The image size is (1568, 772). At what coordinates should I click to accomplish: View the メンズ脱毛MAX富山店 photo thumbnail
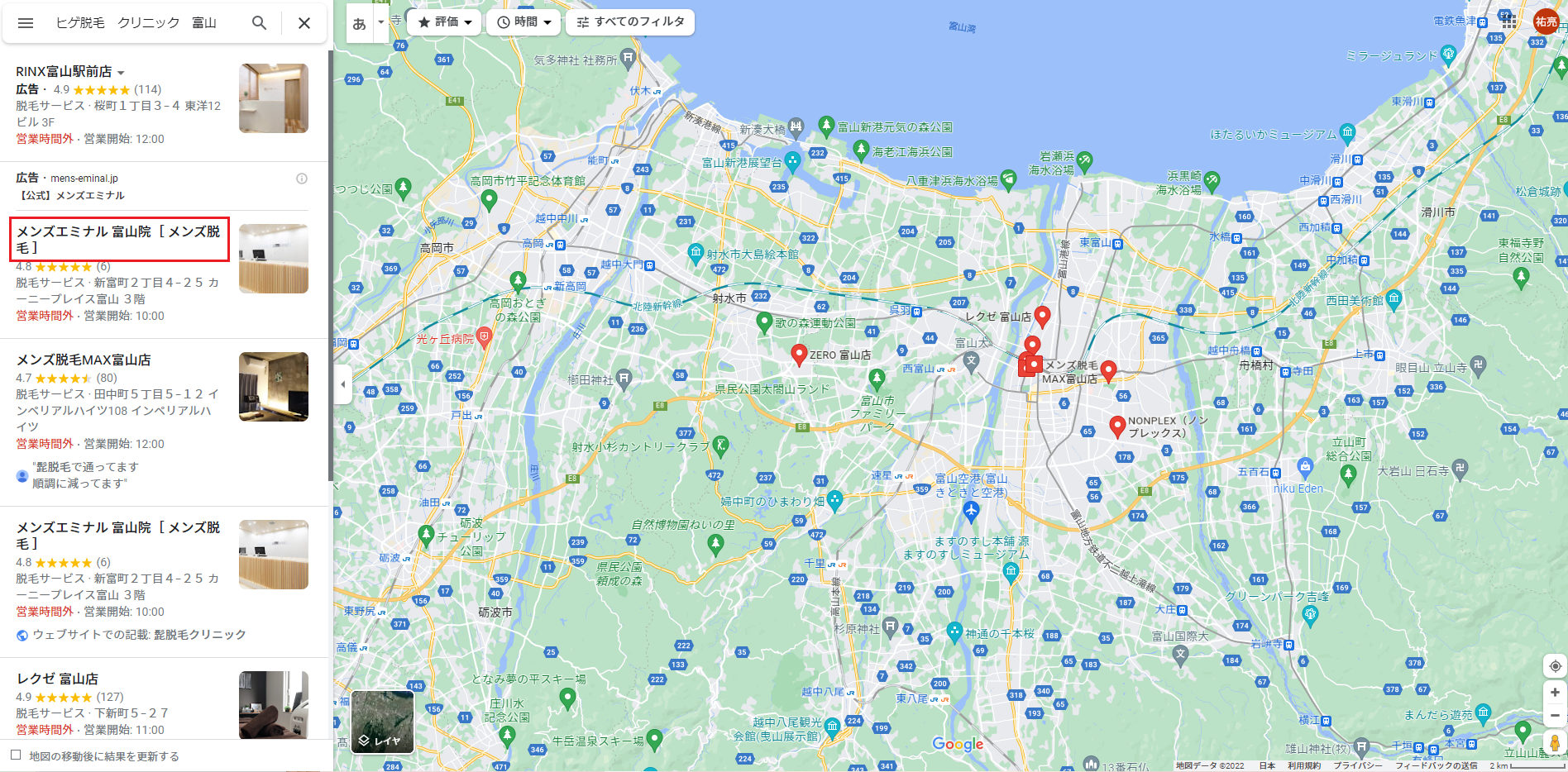[274, 387]
